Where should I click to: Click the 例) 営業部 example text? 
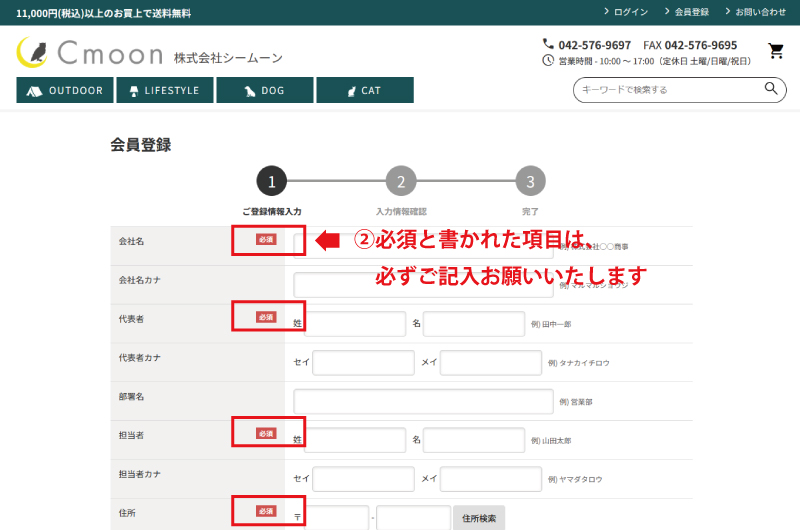(576, 402)
